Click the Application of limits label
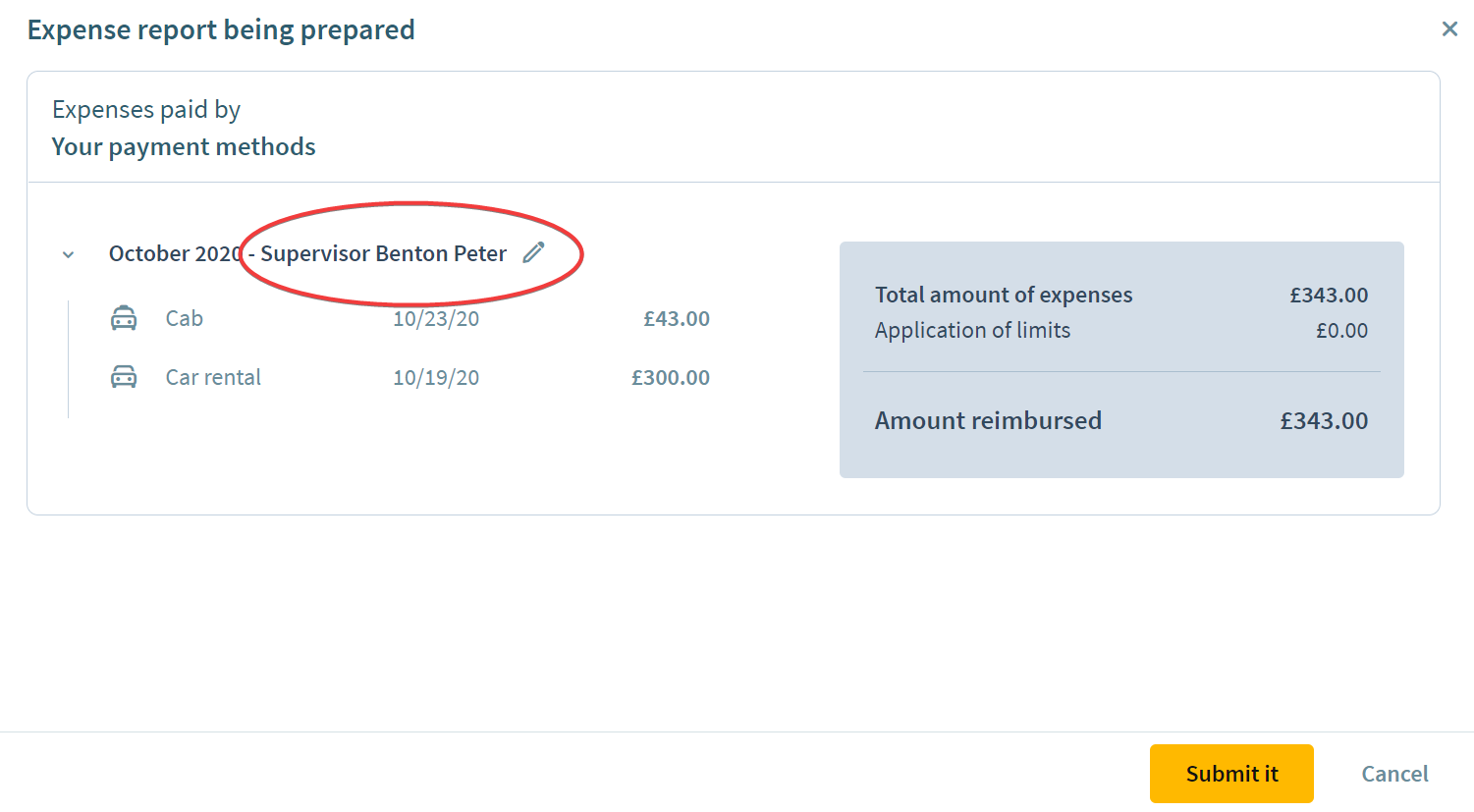The image size is (1474, 812). (972, 330)
